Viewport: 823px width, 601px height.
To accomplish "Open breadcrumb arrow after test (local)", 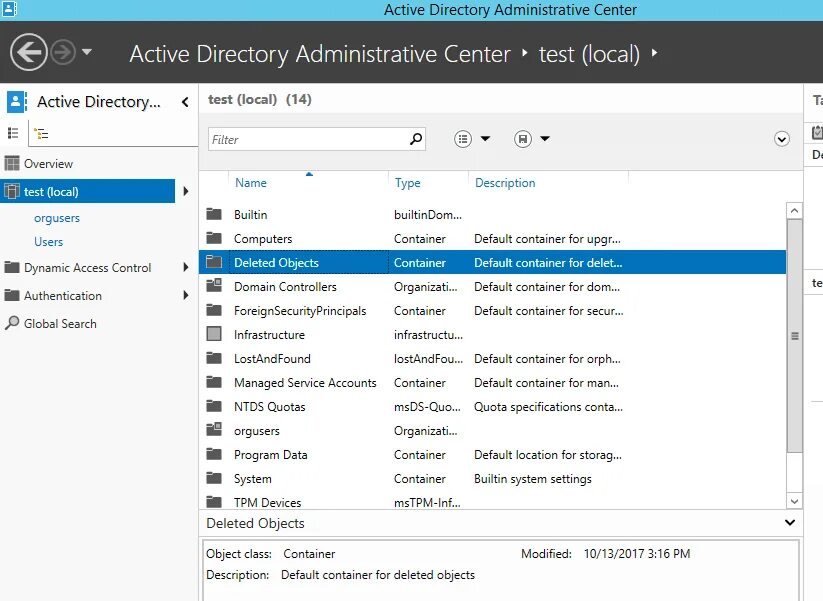I will (654, 52).
